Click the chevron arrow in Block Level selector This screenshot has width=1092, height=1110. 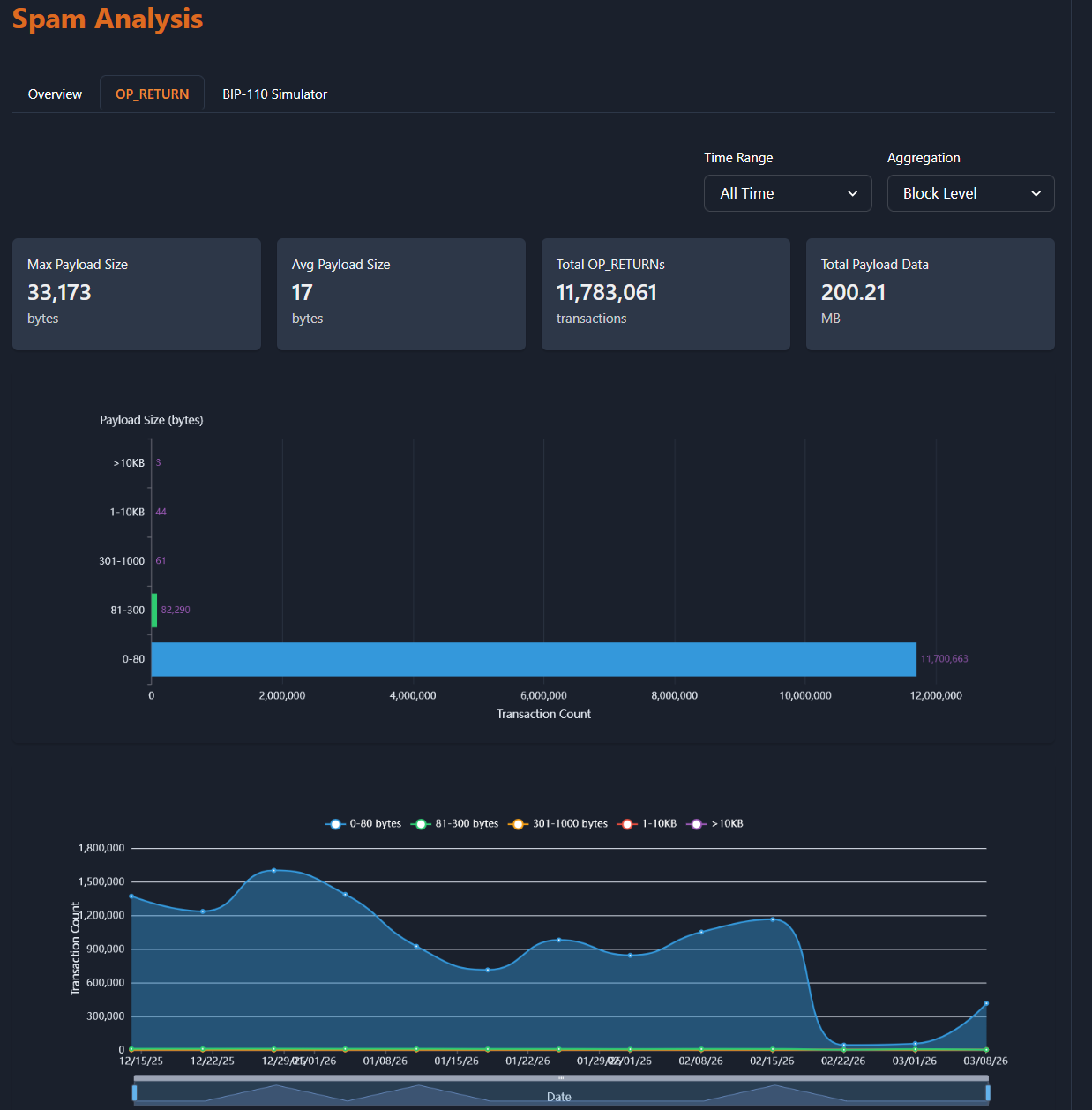[1036, 194]
